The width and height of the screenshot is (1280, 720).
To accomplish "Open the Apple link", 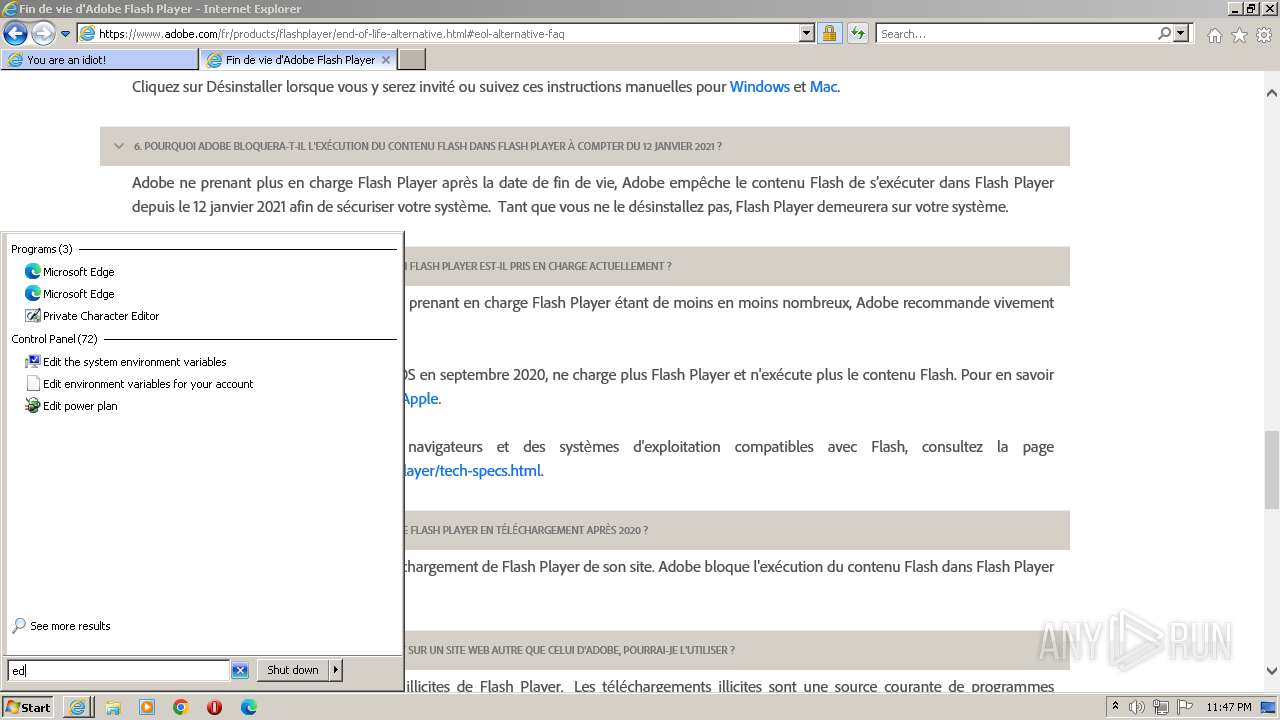I will (419, 399).
